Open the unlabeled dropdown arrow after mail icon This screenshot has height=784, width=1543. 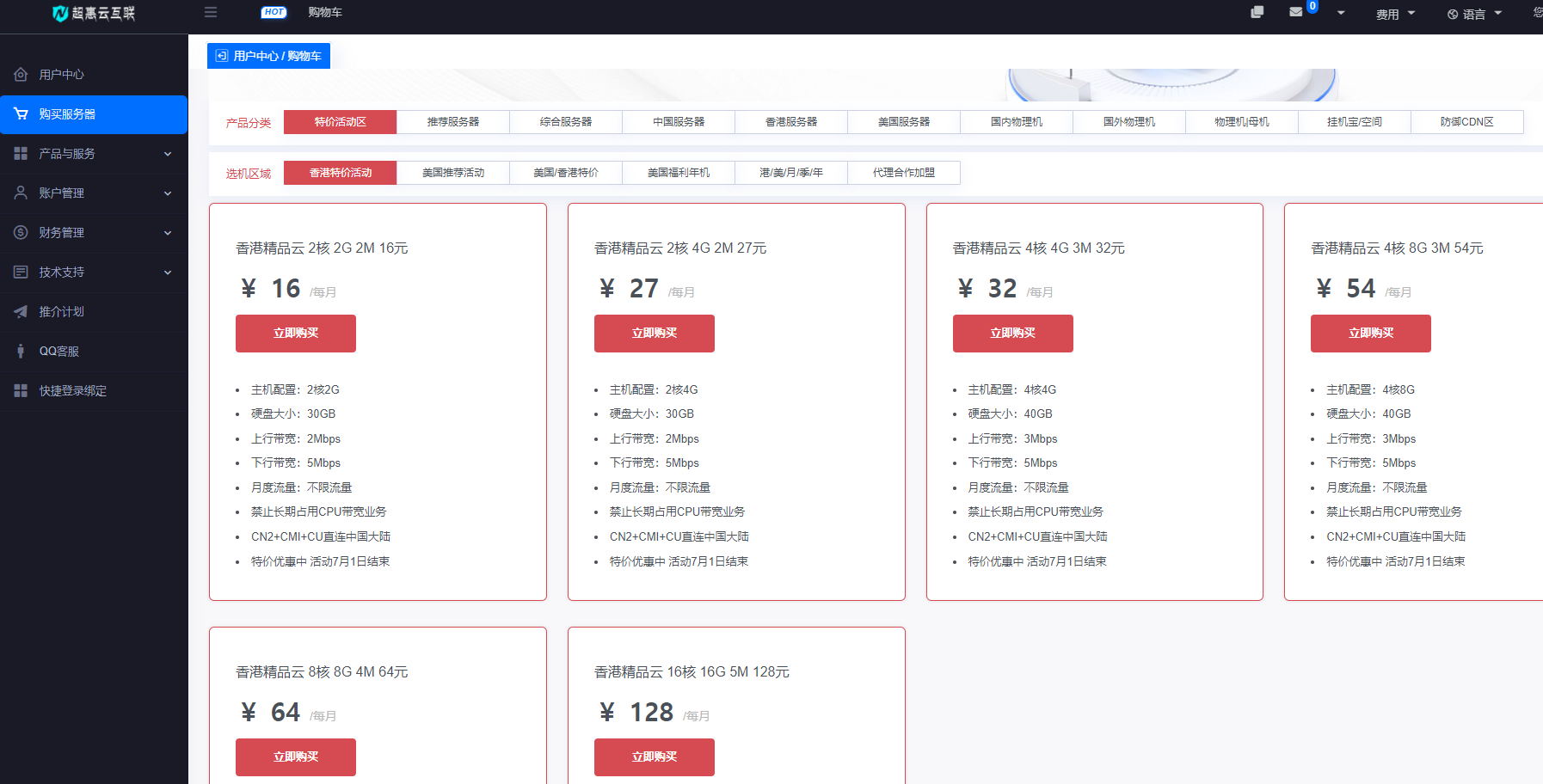pos(1341,13)
